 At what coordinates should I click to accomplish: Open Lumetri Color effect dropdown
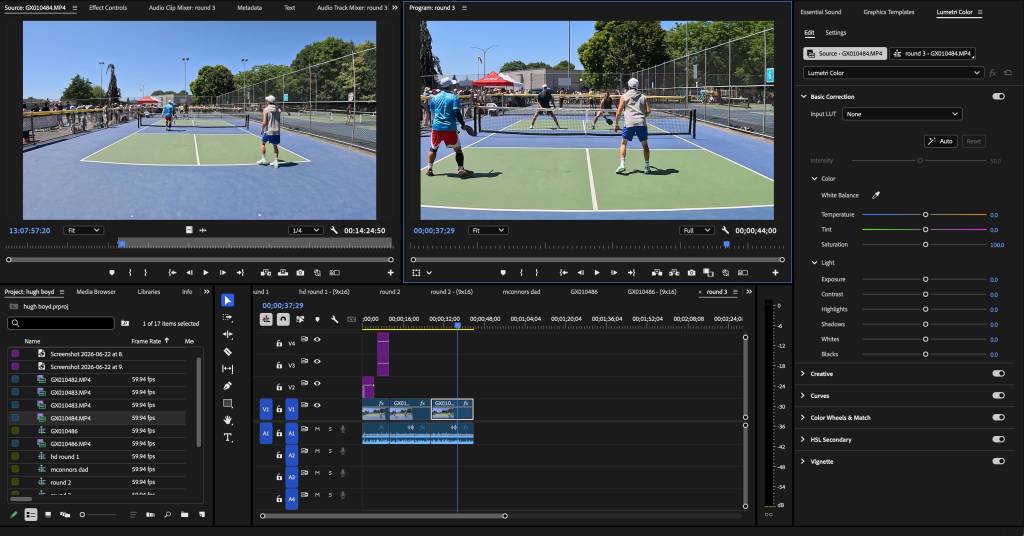click(x=893, y=73)
